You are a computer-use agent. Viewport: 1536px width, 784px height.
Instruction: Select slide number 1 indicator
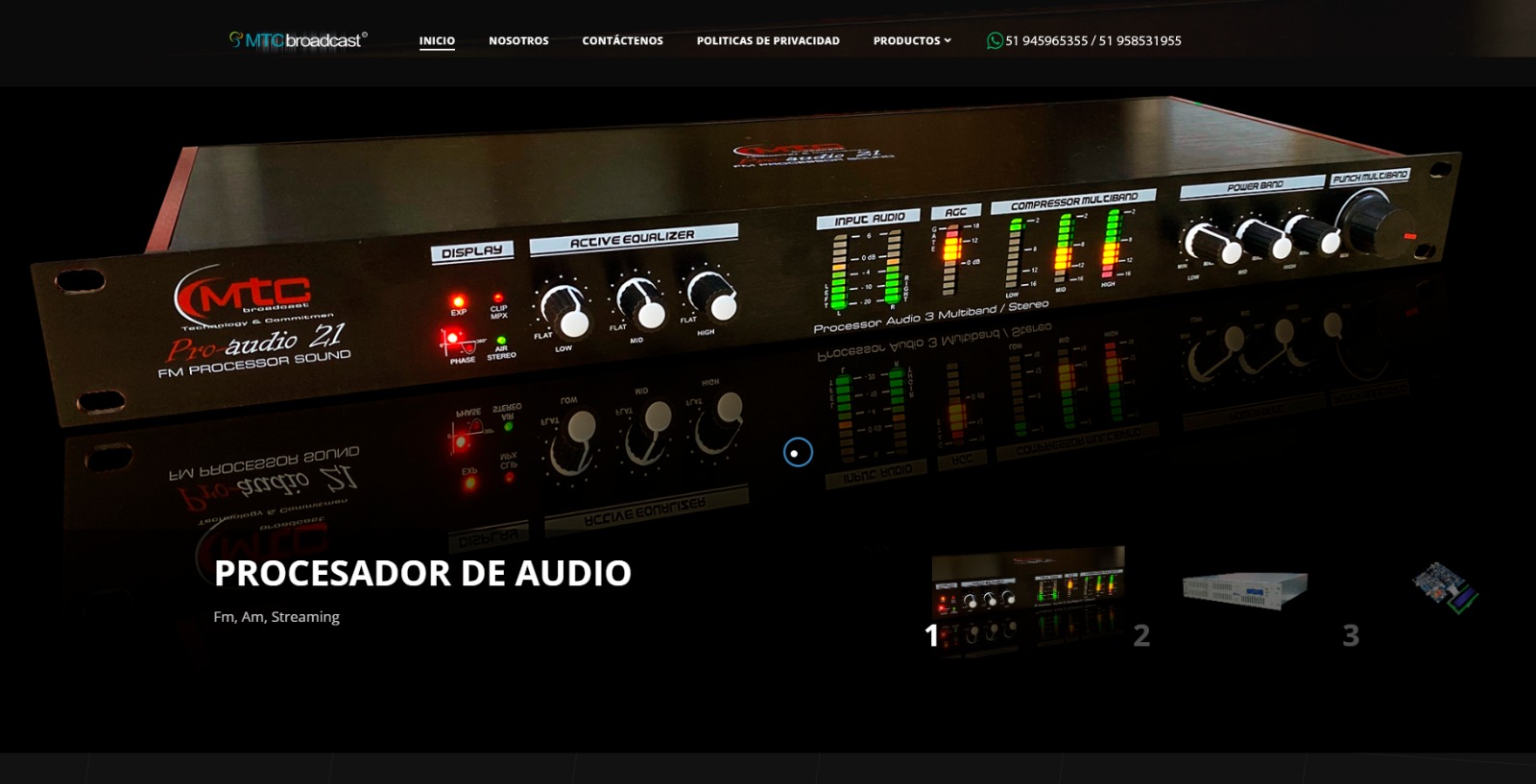[931, 635]
